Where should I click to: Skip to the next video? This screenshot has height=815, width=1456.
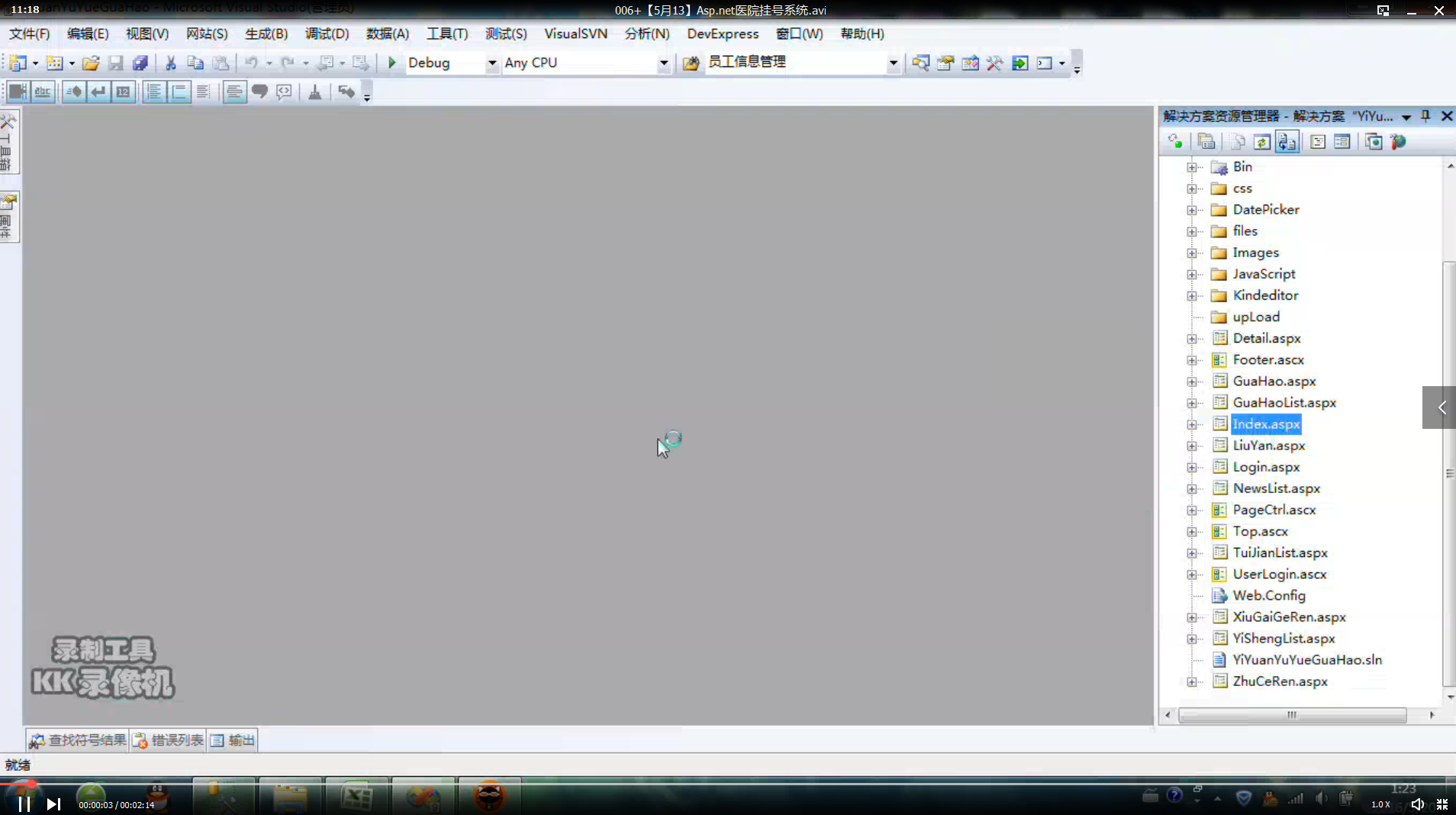coord(53,804)
